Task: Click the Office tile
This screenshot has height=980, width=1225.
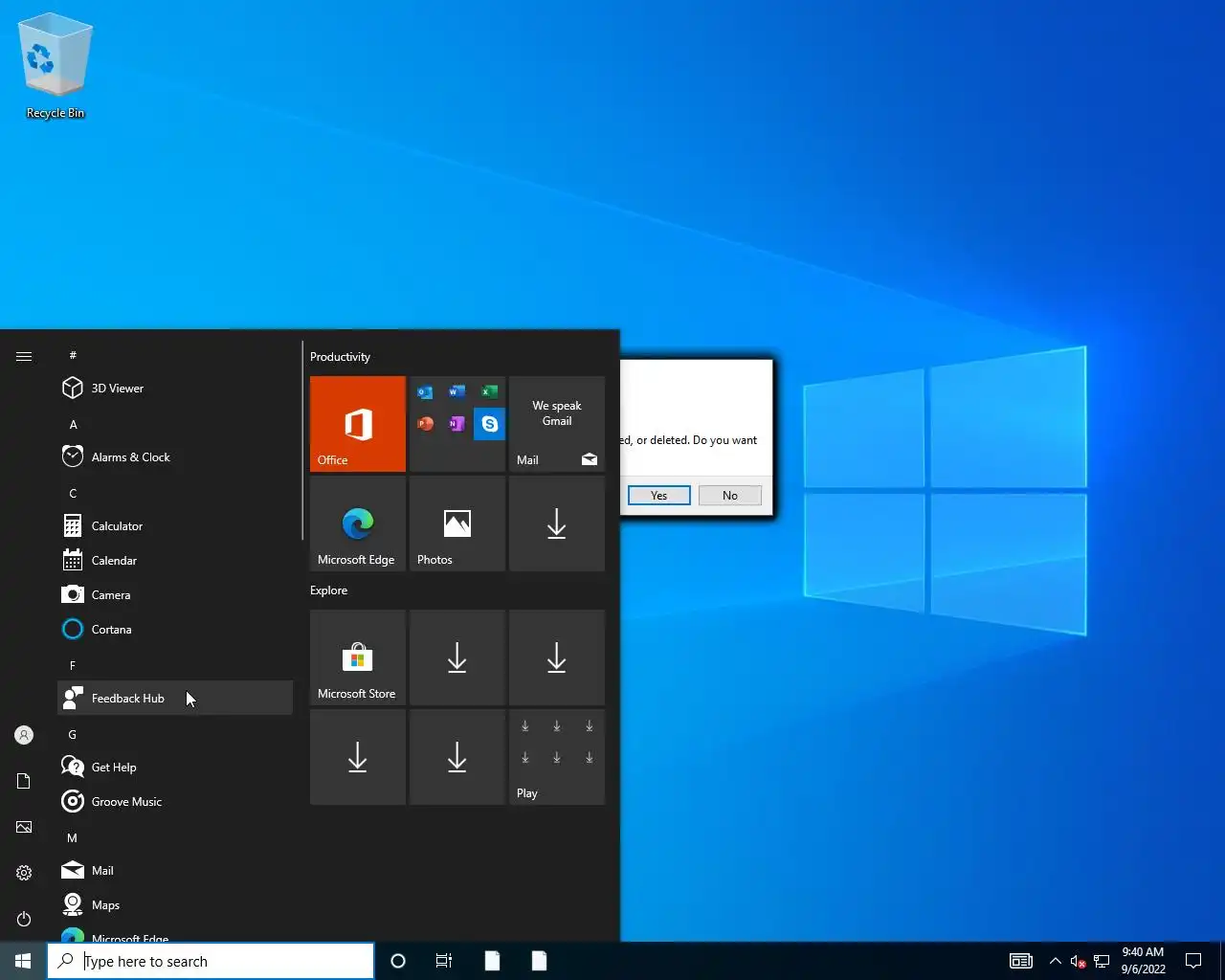Action: coord(358,424)
